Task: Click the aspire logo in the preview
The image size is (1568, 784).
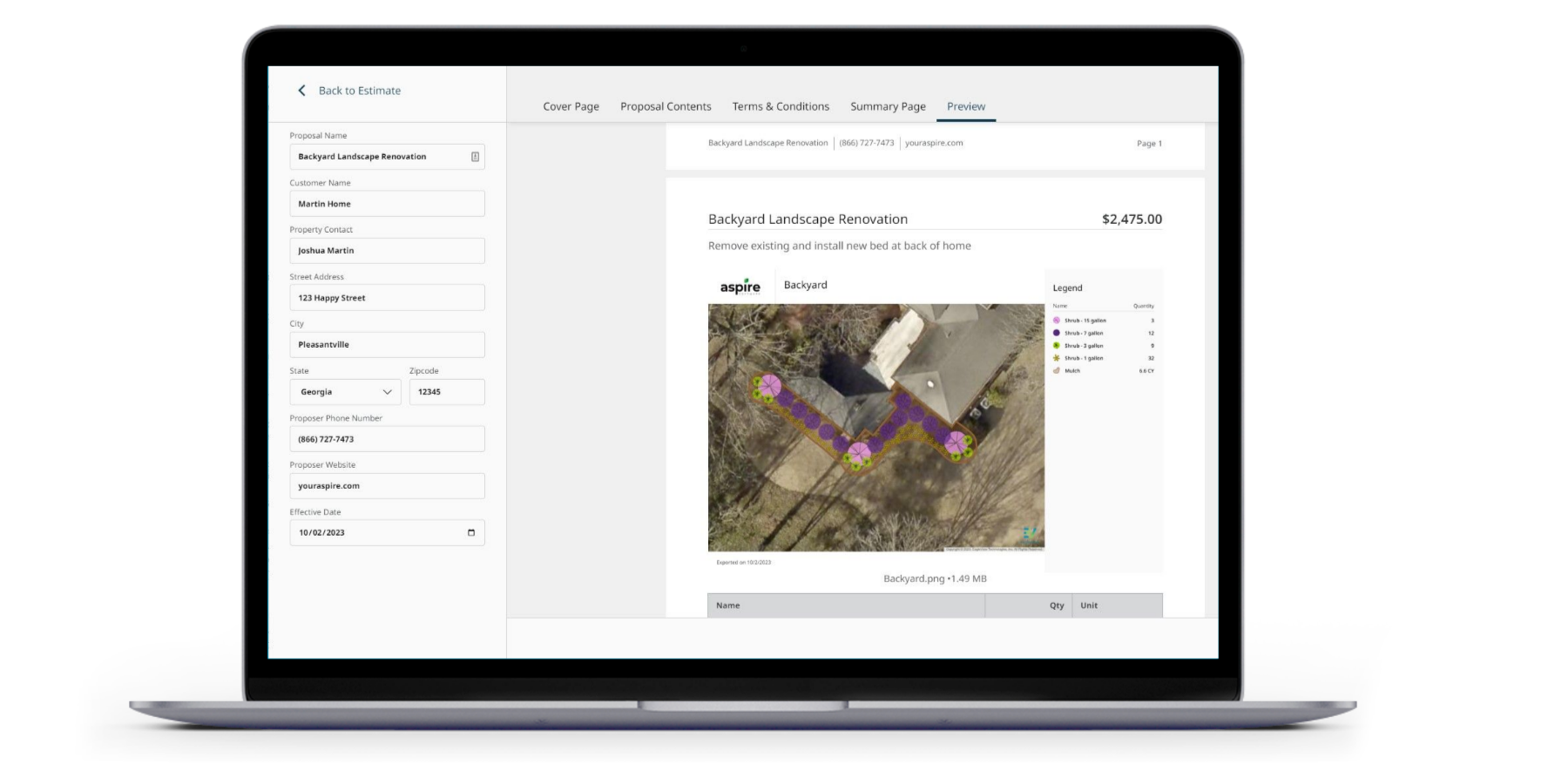Action: point(740,287)
